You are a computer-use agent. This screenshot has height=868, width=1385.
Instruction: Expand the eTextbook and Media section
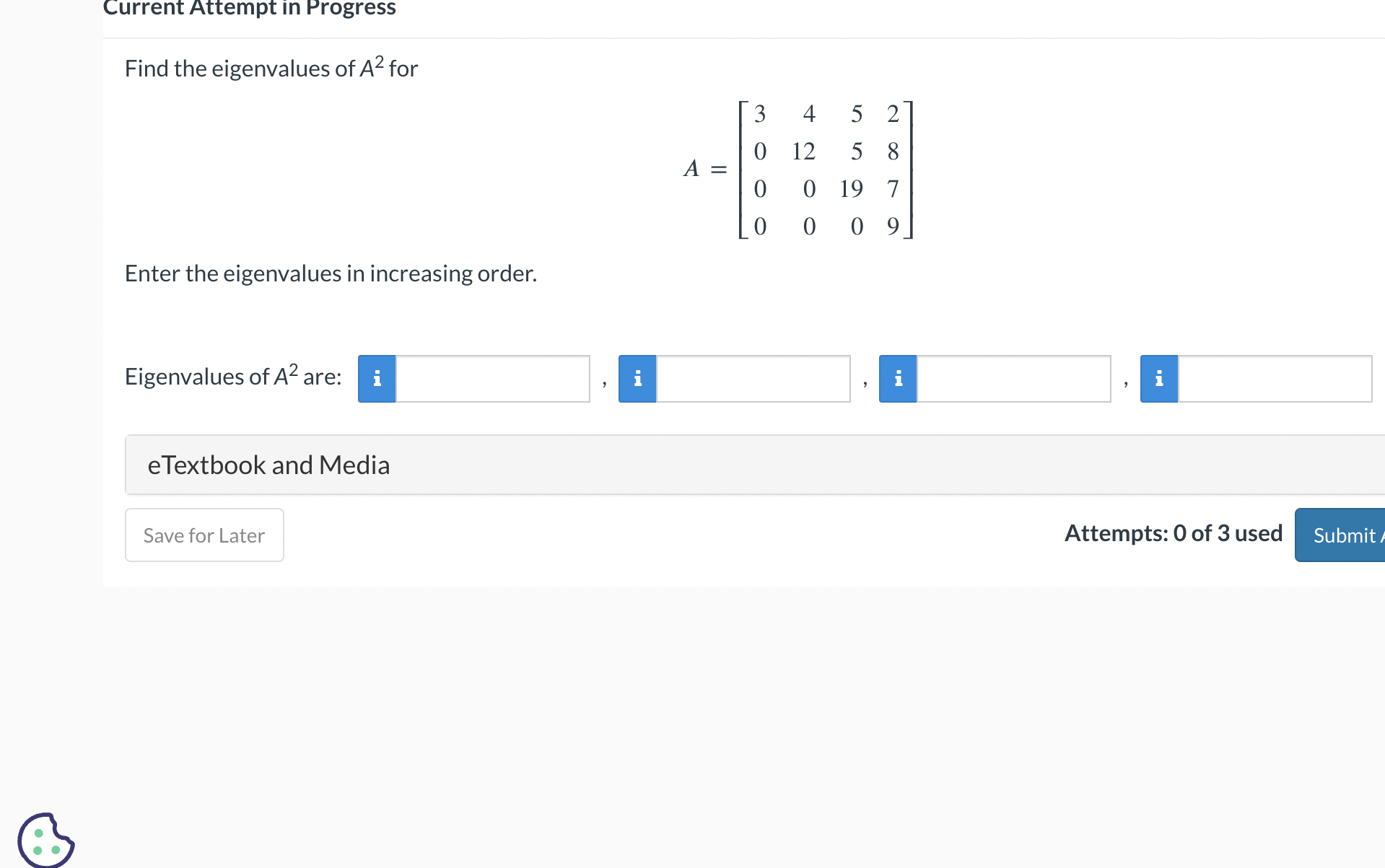[x=268, y=464]
